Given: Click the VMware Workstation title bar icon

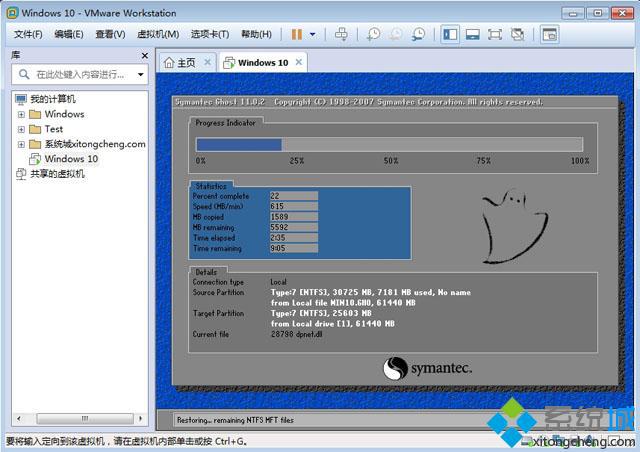Looking at the screenshot, I should click(13, 13).
